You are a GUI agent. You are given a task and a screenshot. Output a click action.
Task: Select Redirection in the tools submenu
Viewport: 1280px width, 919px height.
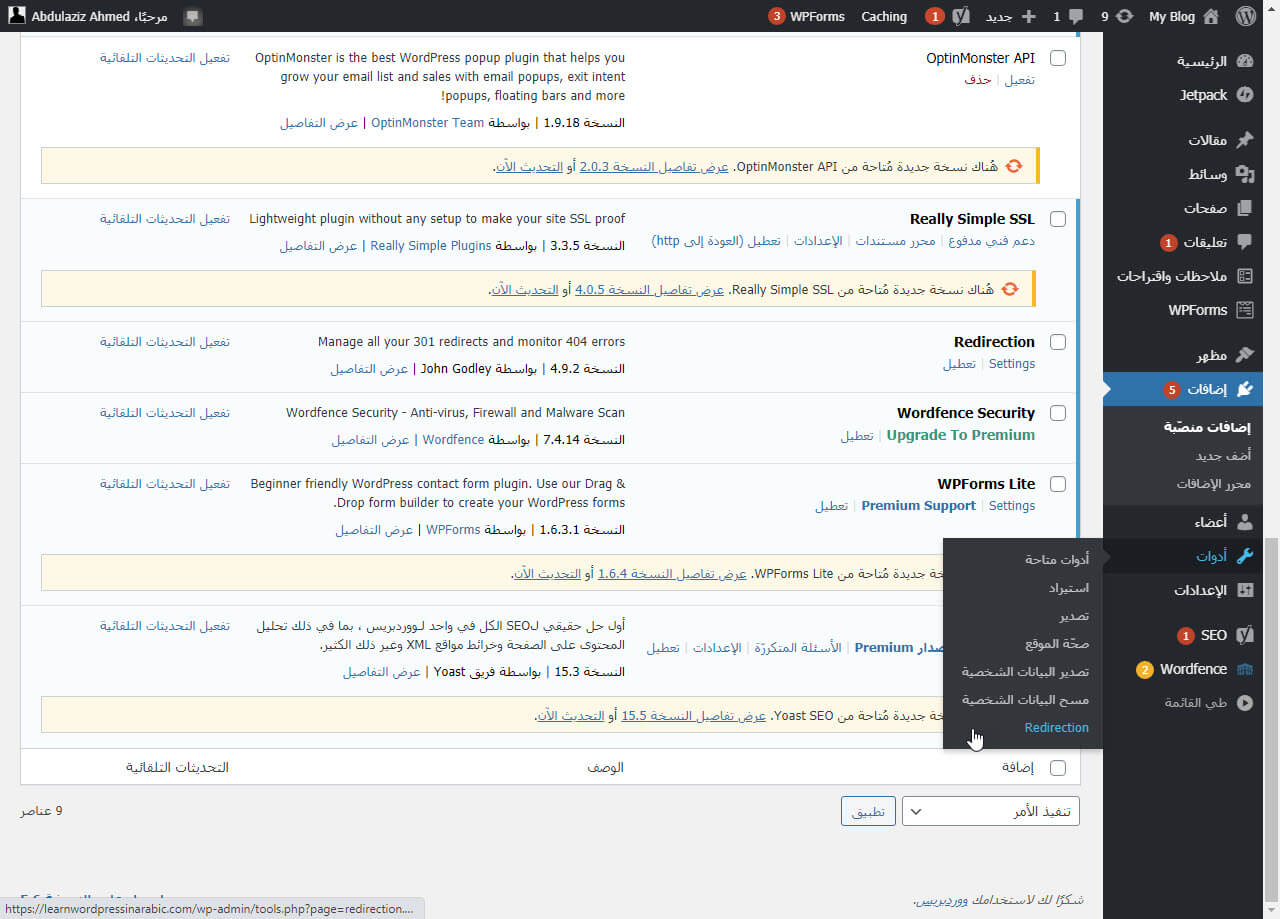[1057, 727]
